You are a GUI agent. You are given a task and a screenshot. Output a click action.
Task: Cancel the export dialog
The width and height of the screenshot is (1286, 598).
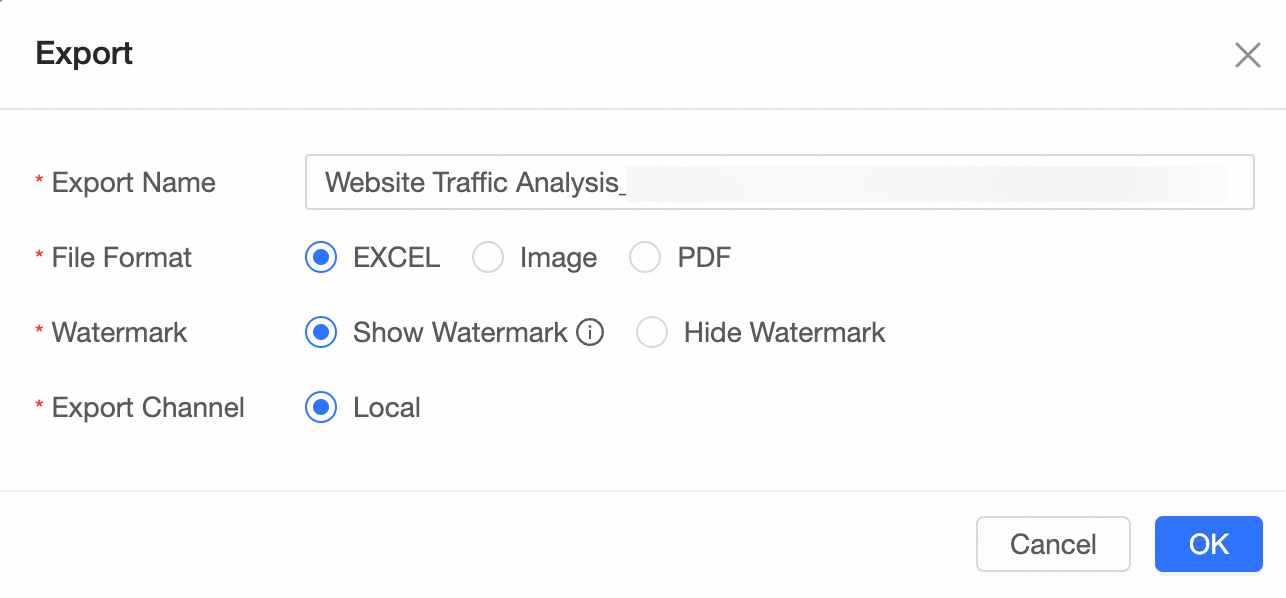pos(1053,544)
